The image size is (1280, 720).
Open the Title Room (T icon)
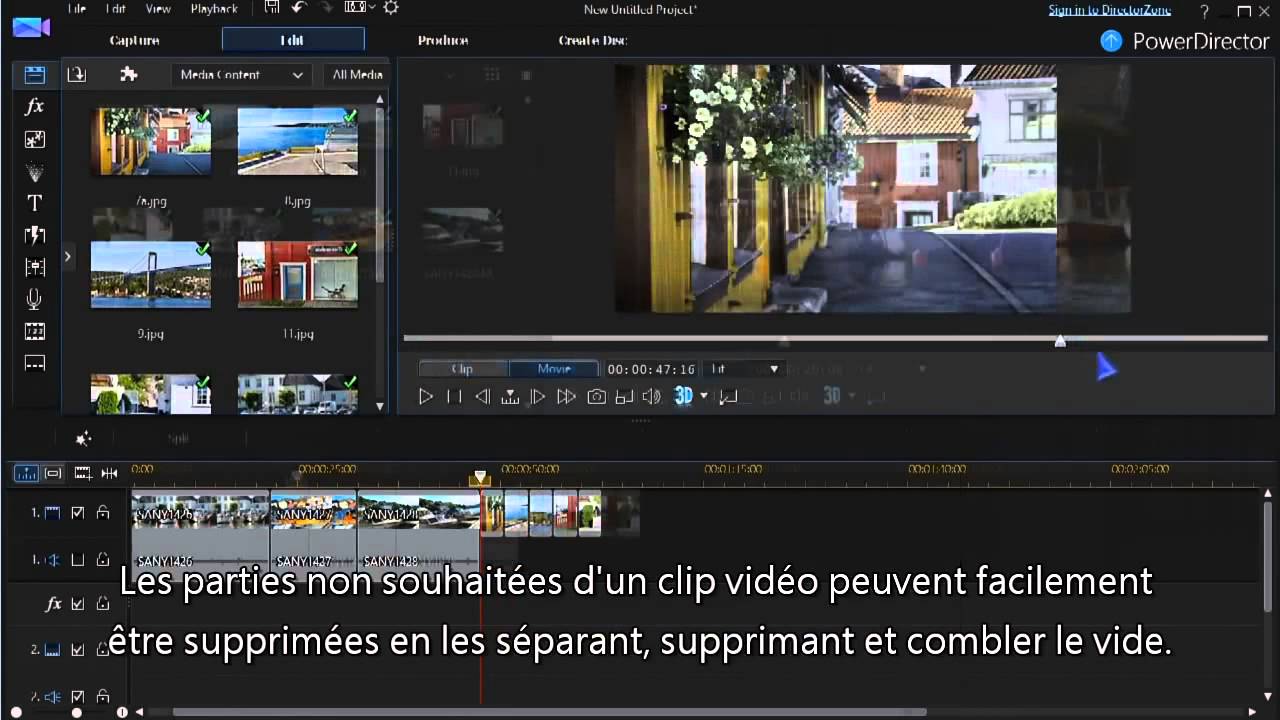(x=35, y=203)
